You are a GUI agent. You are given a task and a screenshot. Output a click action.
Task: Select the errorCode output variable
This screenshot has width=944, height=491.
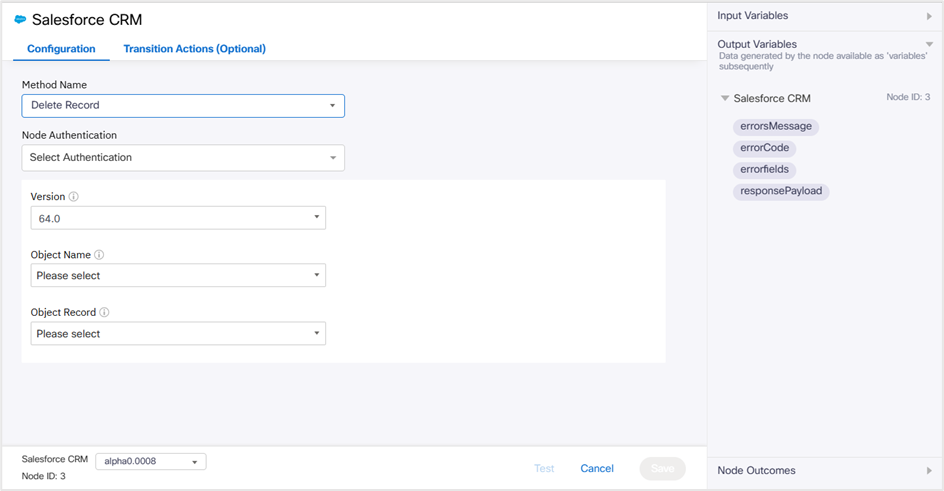click(x=764, y=148)
